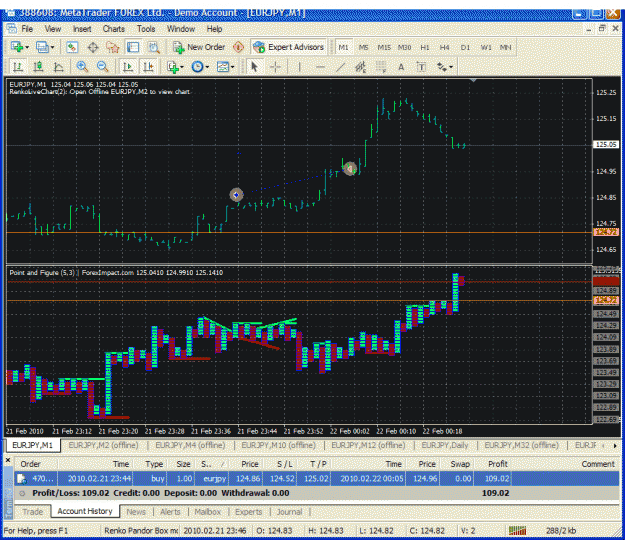Launch MetaEditor from the toolbar
Screen dimensions: 625x540
pos(238,47)
